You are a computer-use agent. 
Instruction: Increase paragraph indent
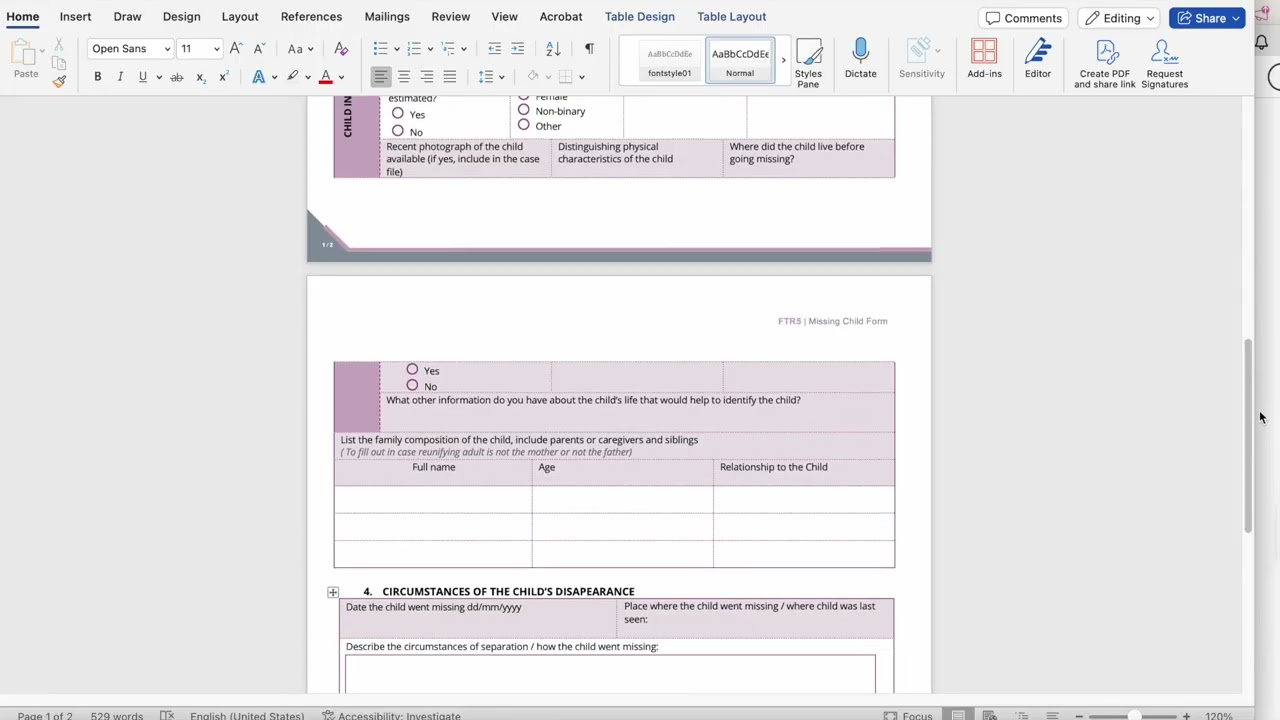(517, 48)
